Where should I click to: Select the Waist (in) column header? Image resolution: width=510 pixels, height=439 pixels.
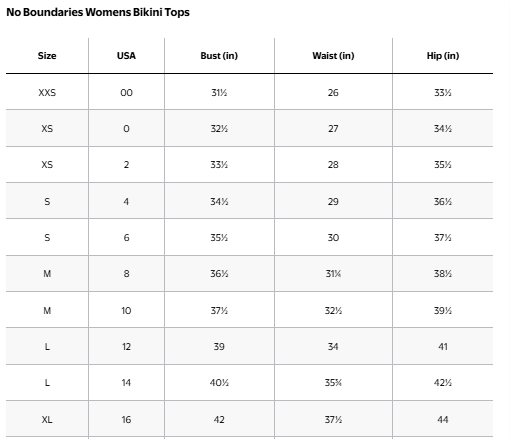(333, 56)
